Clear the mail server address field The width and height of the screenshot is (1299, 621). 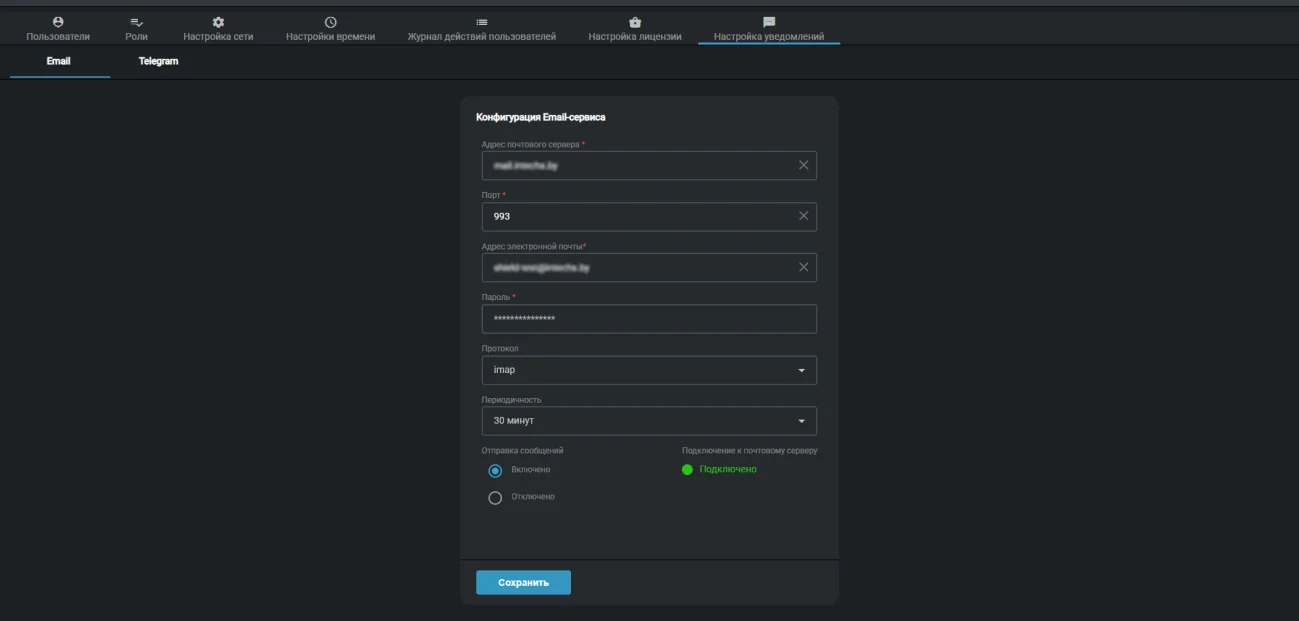pyautogui.click(x=803, y=165)
